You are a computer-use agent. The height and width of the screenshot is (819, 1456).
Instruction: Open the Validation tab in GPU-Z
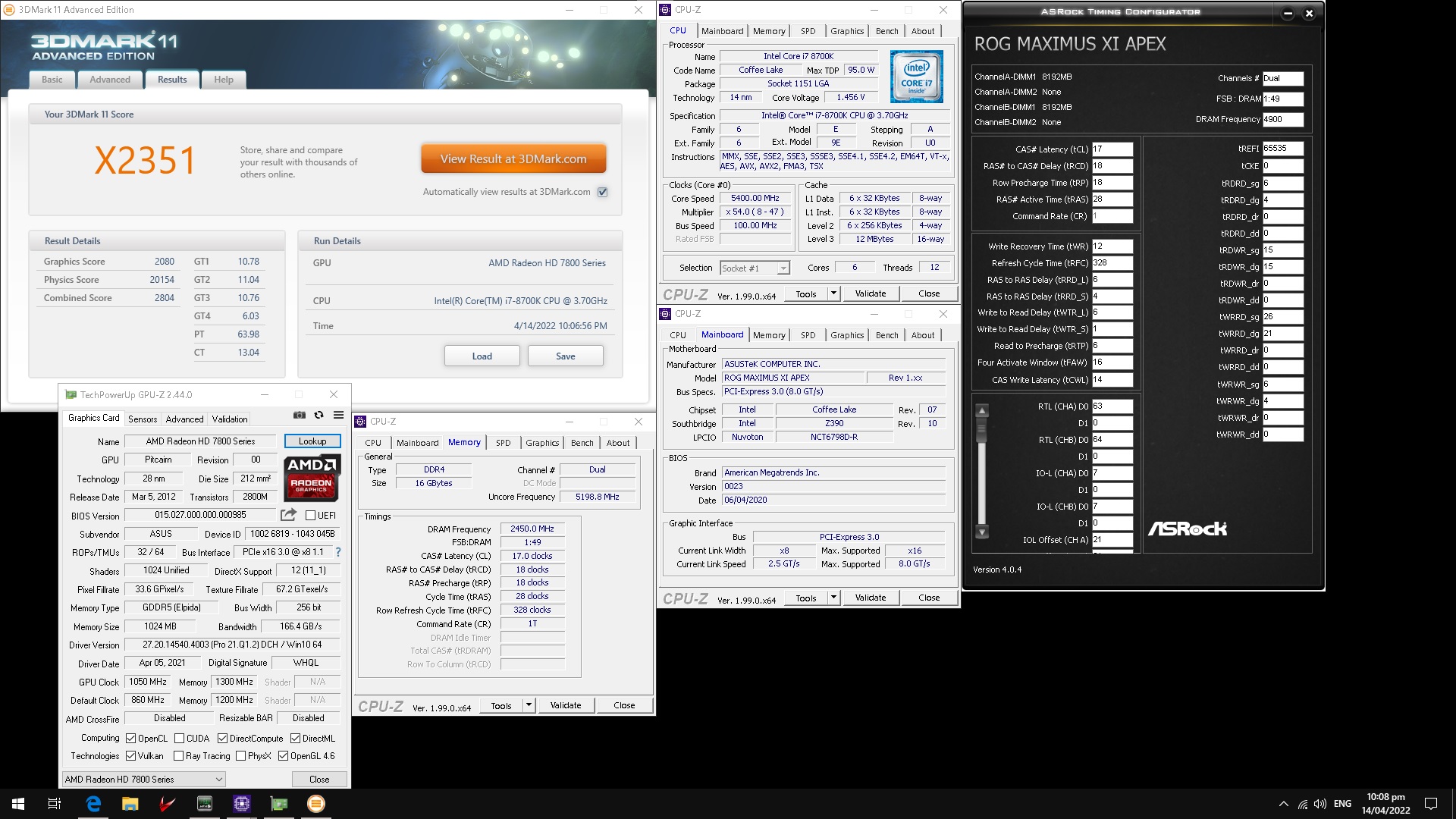(x=230, y=419)
